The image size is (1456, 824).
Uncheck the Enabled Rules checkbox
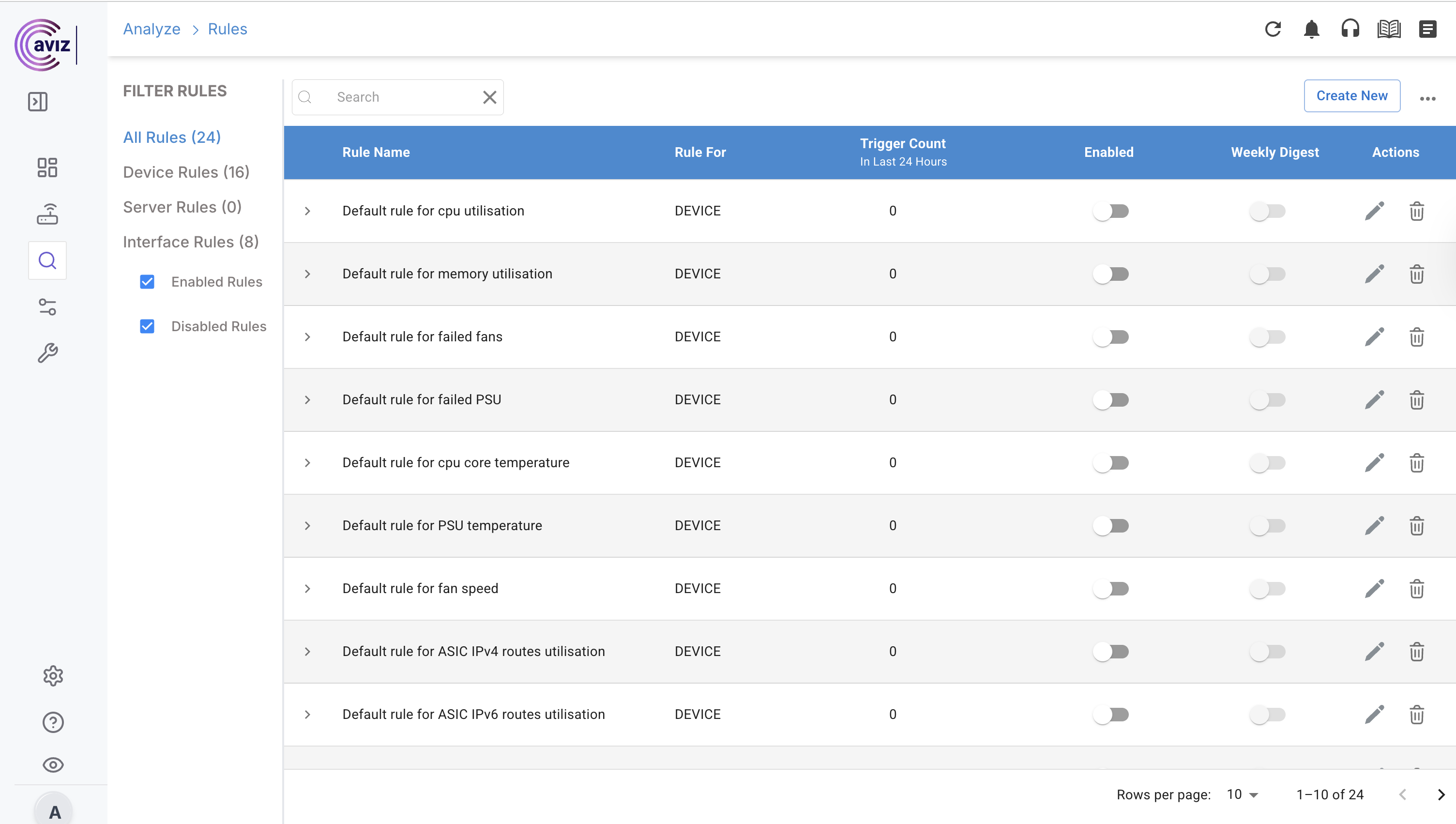click(x=147, y=282)
